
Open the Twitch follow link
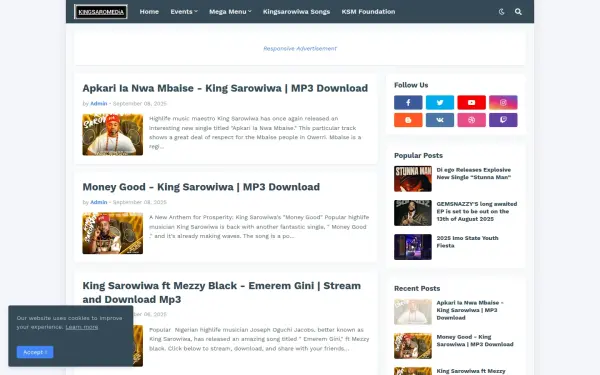point(503,120)
